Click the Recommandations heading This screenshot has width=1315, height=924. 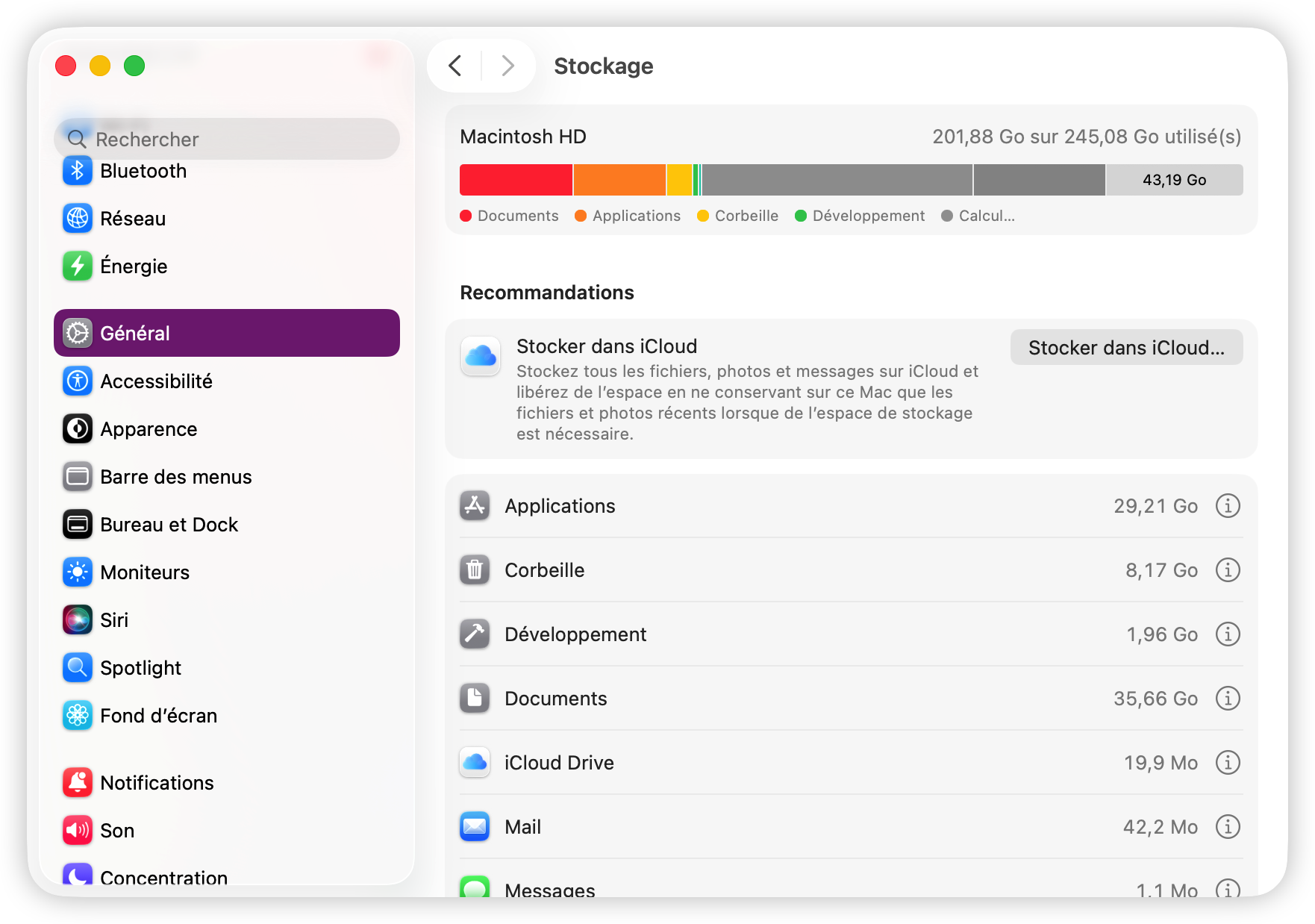tap(547, 293)
